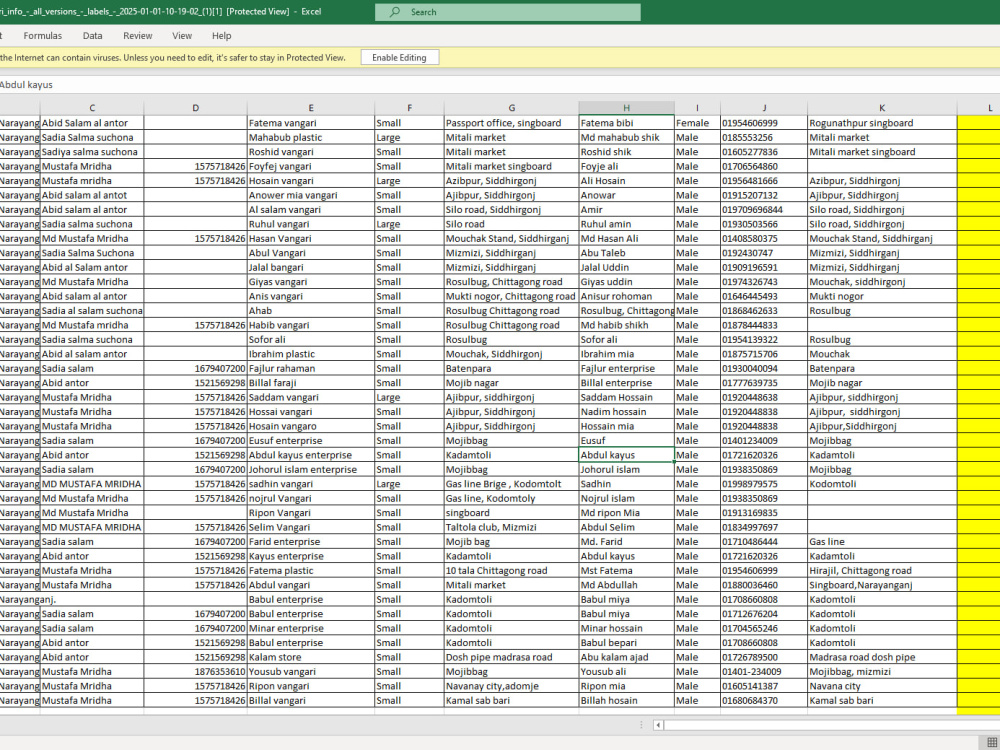Select cell 'Babul bepari'

tap(626, 643)
